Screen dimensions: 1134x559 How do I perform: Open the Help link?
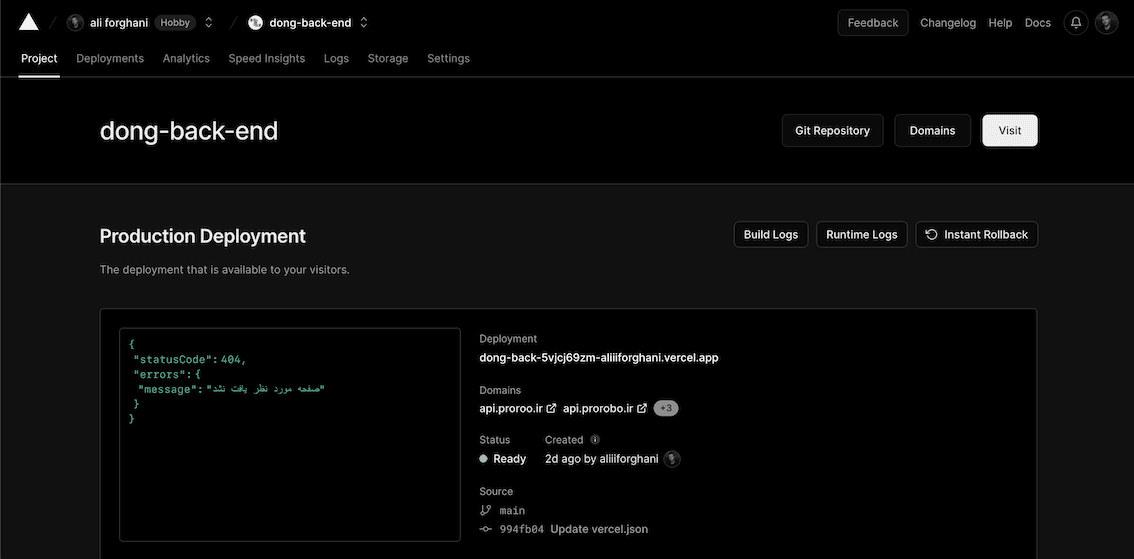pyautogui.click(x=1000, y=22)
